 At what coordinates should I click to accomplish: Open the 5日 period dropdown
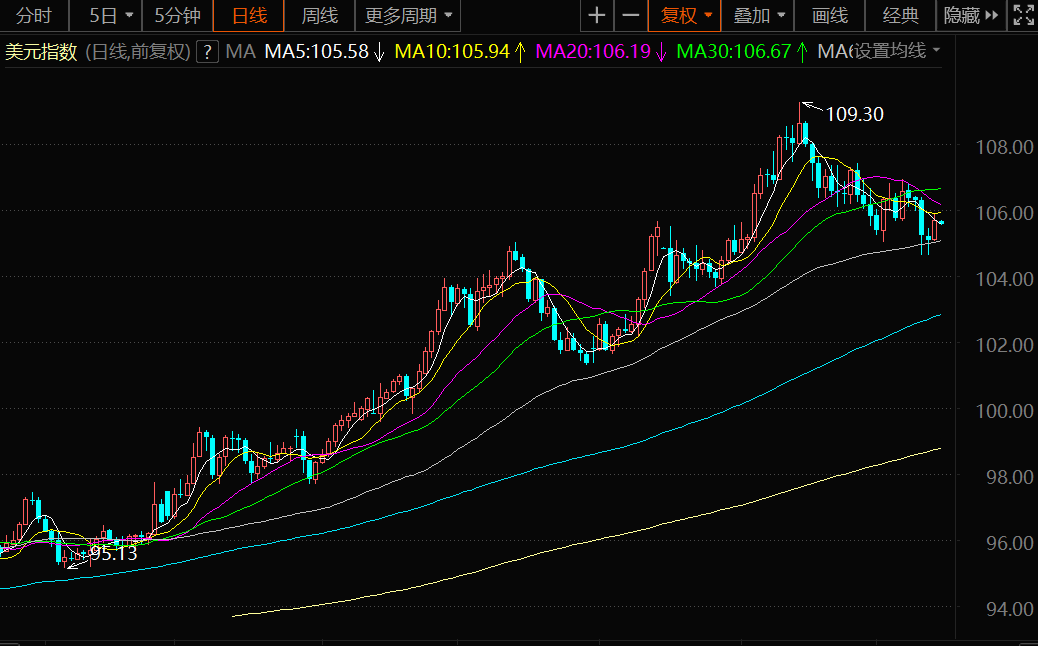pyautogui.click(x=110, y=15)
